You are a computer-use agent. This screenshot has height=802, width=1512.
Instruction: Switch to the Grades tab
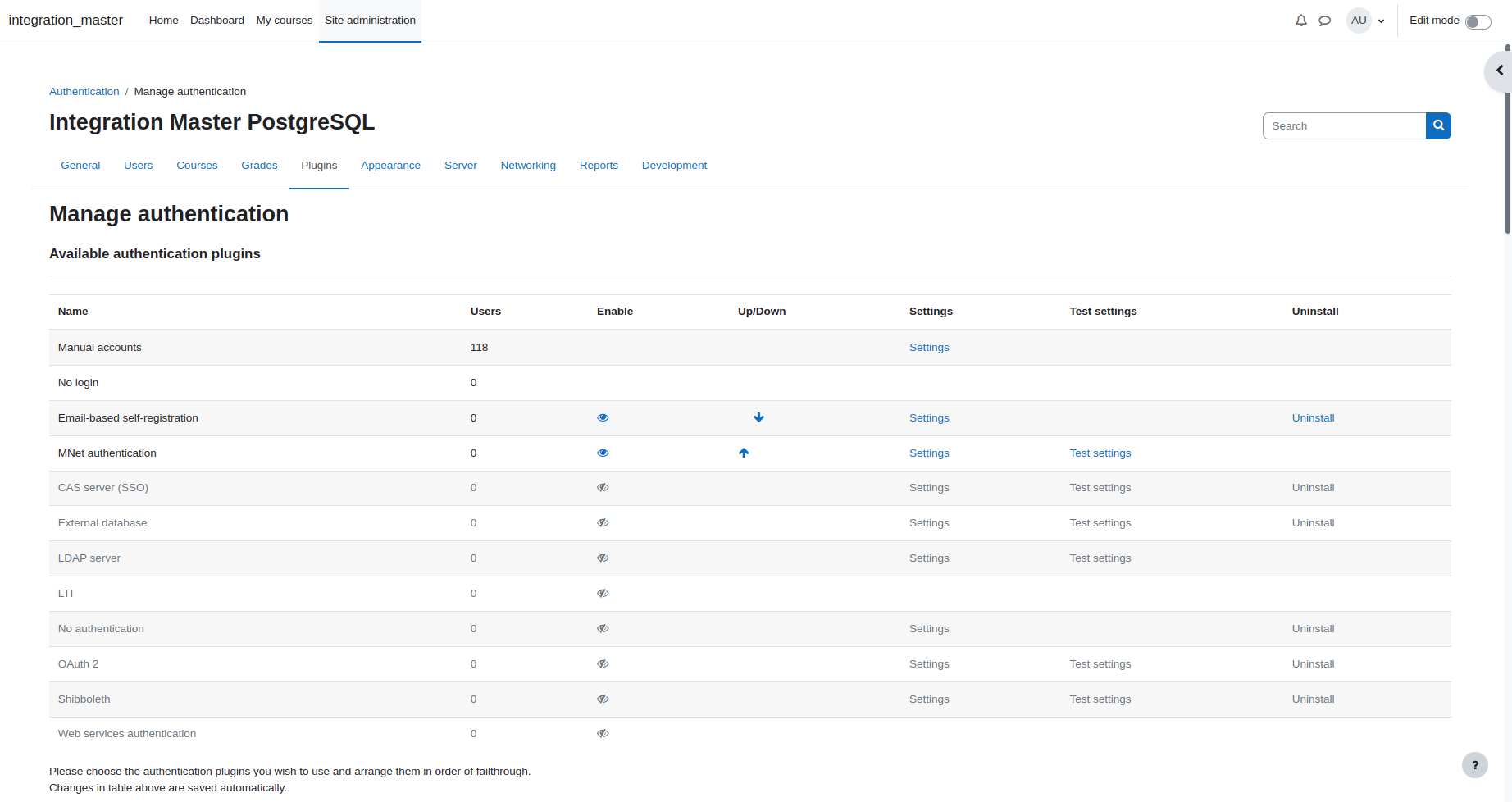coord(259,166)
